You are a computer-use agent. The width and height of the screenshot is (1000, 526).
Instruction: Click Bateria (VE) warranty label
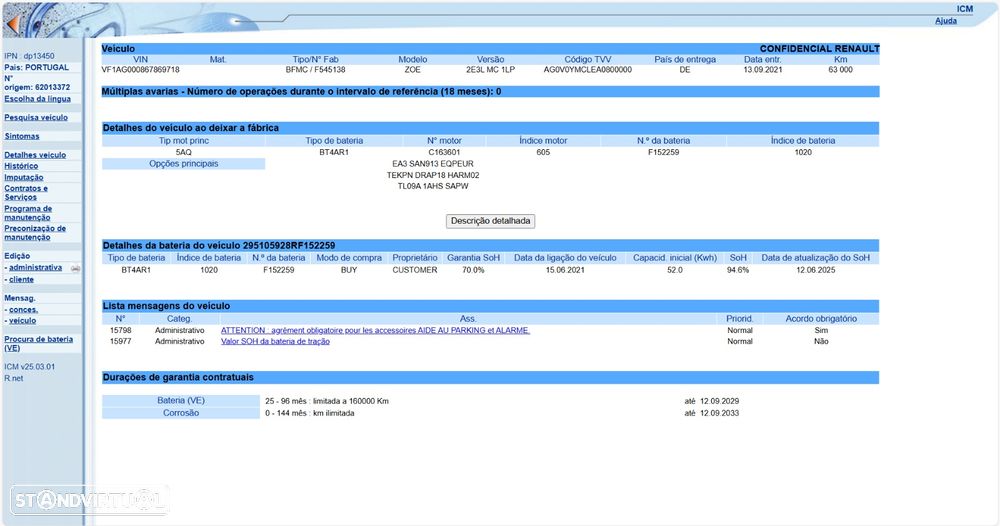pyautogui.click(x=181, y=400)
